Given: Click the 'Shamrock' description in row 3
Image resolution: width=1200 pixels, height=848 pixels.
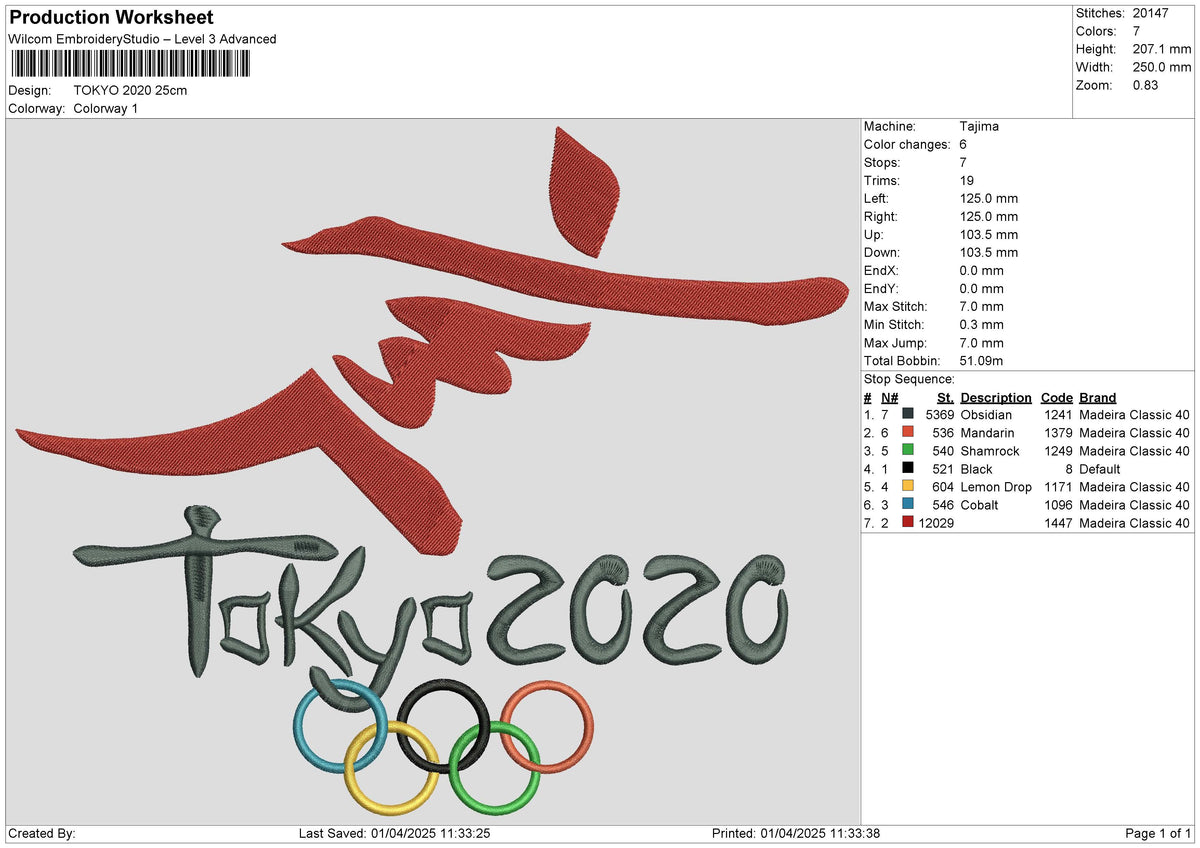Looking at the screenshot, I should click(x=990, y=451).
